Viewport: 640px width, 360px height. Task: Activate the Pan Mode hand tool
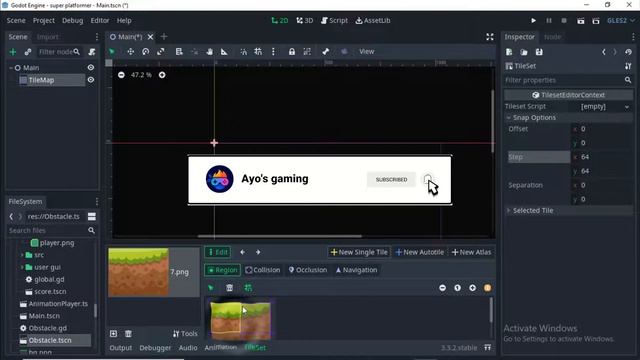click(x=209, y=51)
